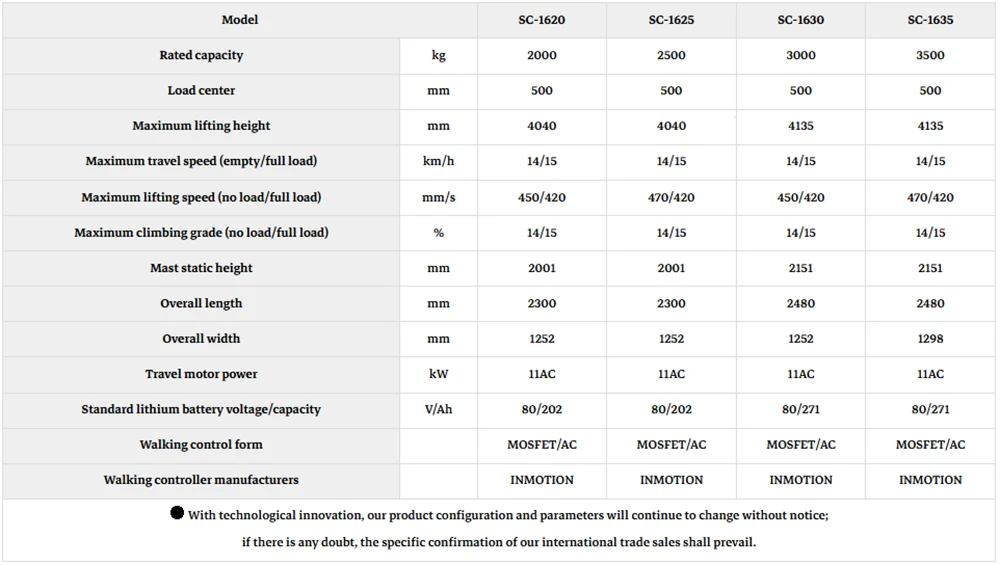Image resolution: width=1000 pixels, height=565 pixels.
Task: Click the SC-1620 model column header
Action: tap(541, 20)
